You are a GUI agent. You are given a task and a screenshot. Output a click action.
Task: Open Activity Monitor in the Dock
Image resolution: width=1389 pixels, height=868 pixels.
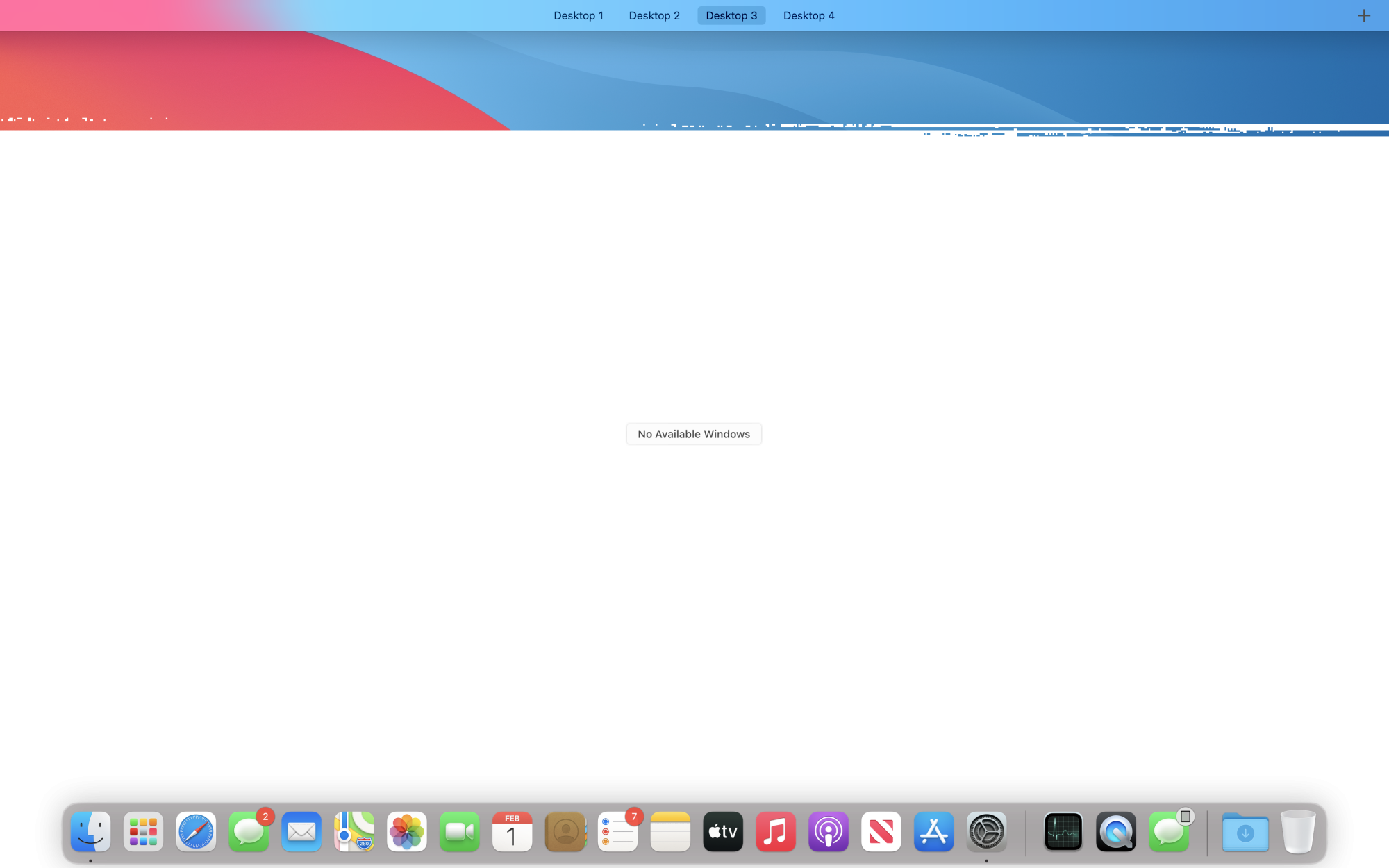tap(1063, 831)
